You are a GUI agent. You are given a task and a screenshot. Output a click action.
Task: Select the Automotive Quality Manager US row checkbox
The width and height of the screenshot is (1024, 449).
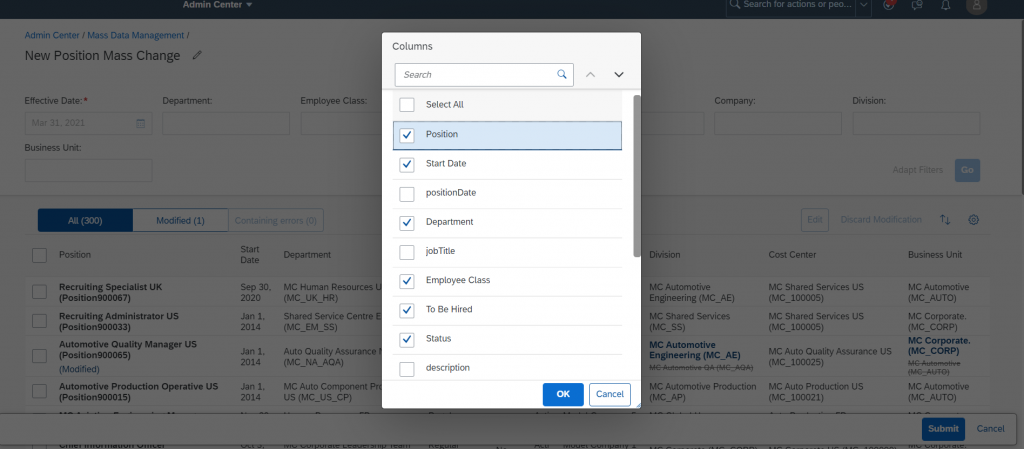[39, 356]
